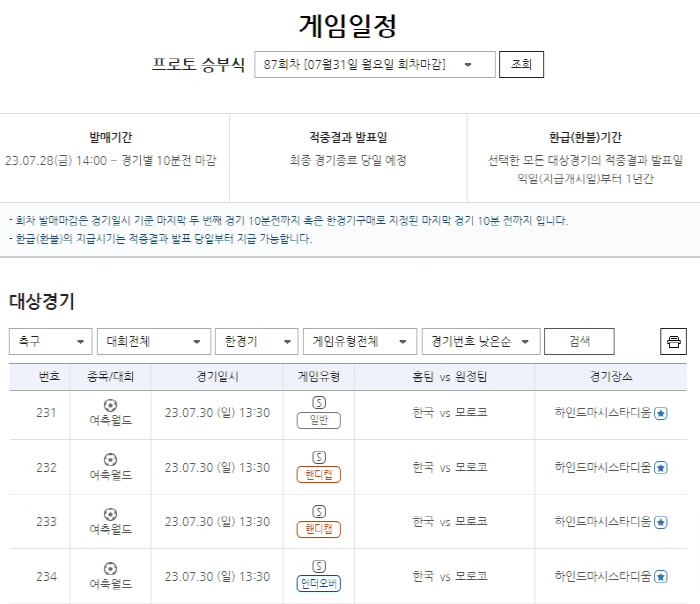700x604 pixels.
Task: Click the S badge in row 233
Action: click(319, 512)
